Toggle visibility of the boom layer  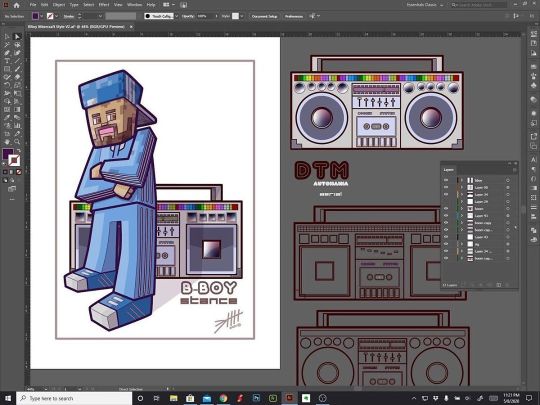446,209
